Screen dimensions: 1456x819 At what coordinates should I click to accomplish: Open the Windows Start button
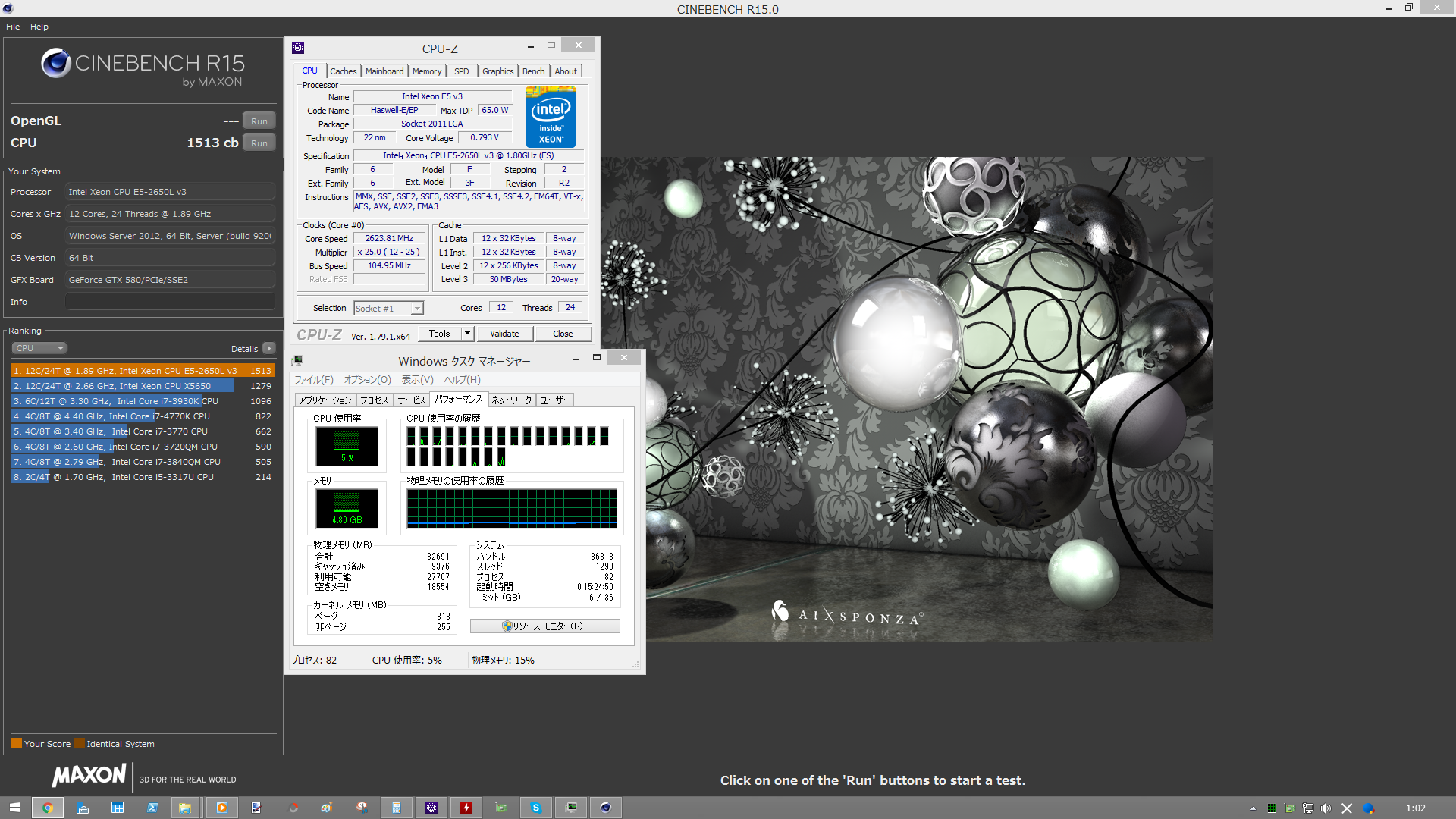pos(14,808)
